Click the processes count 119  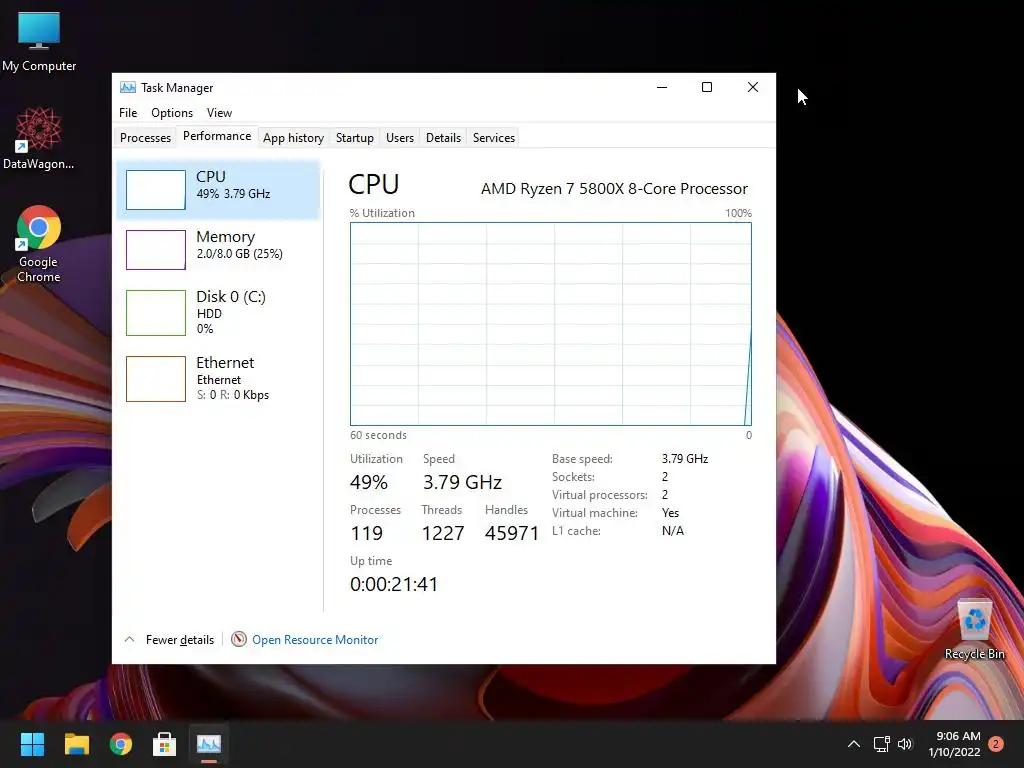click(366, 534)
